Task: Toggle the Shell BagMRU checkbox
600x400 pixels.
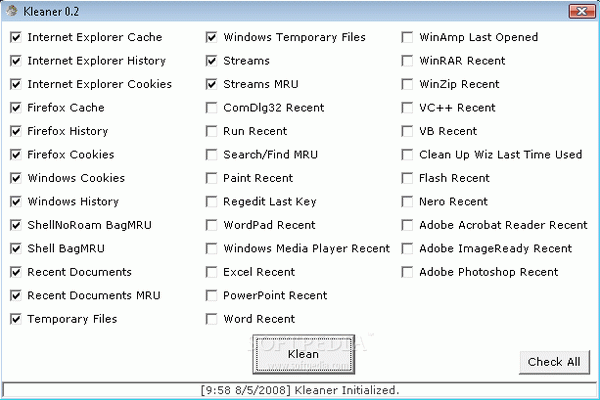Action: click(16, 249)
